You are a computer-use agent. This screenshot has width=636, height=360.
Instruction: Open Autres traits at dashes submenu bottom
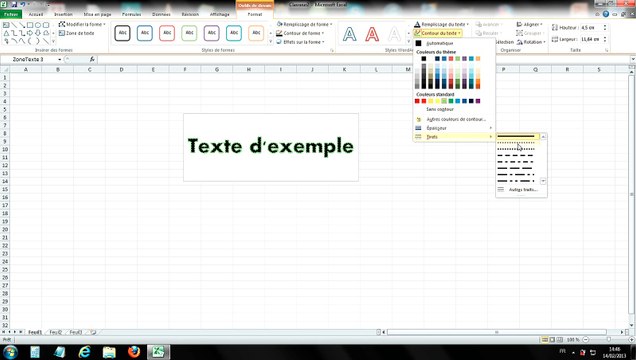(x=521, y=190)
